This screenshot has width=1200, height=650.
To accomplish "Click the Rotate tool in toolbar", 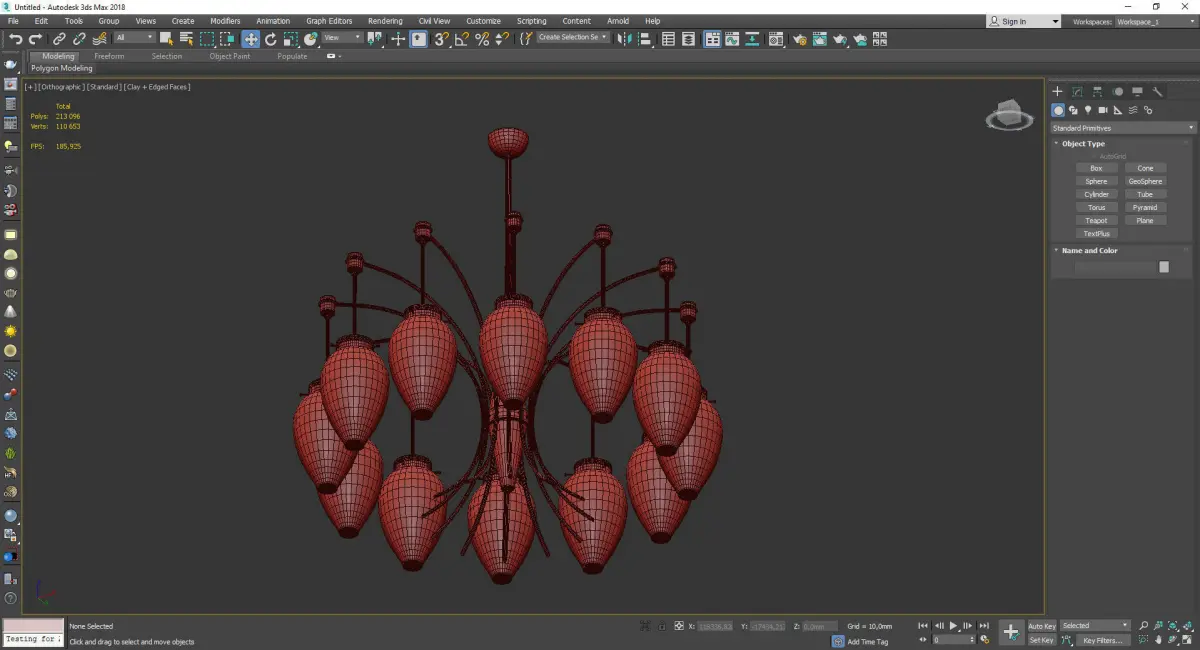I will click(270, 39).
